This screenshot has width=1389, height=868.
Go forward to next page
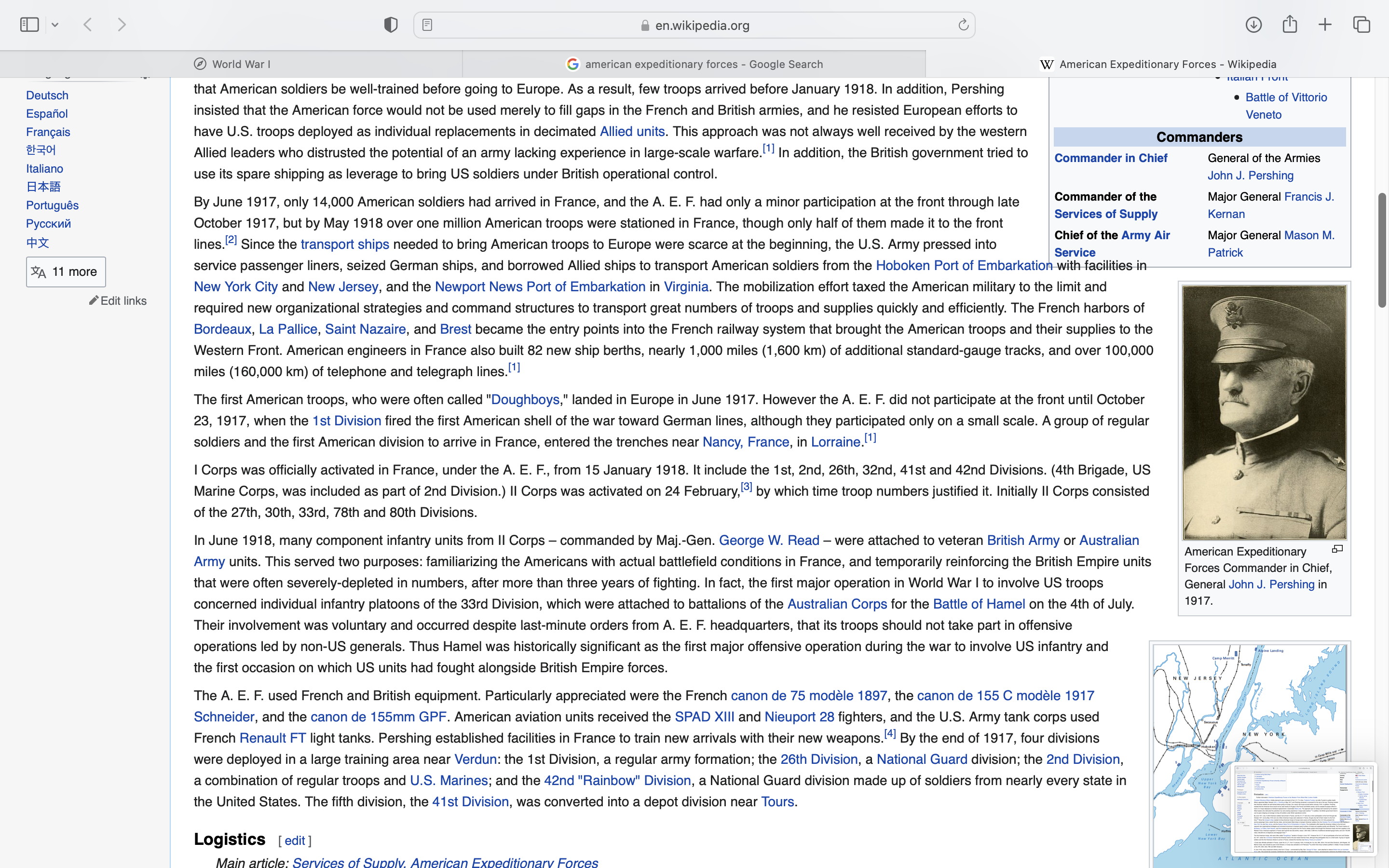pos(122,25)
